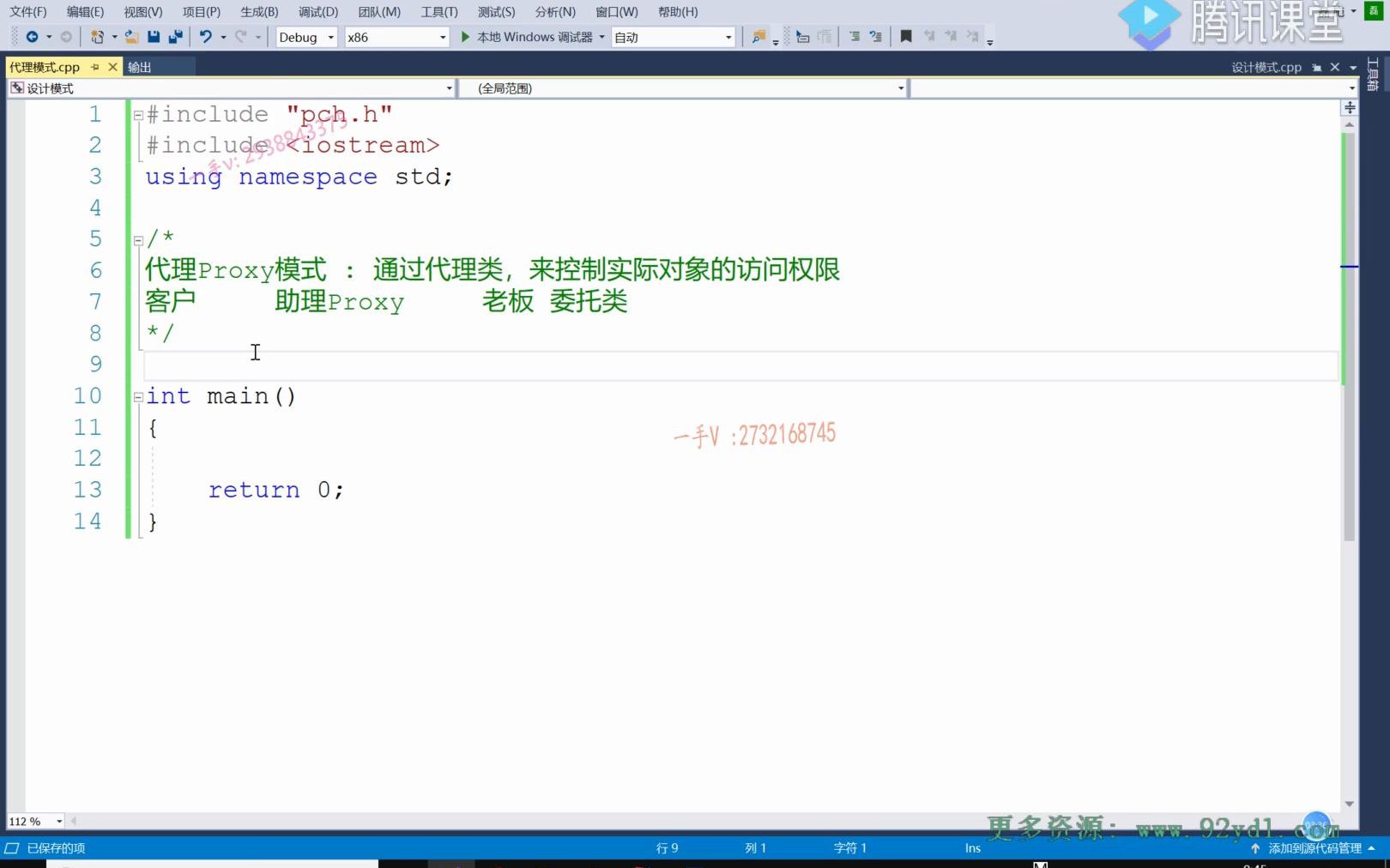Open the 视图(V) menu

click(143, 12)
